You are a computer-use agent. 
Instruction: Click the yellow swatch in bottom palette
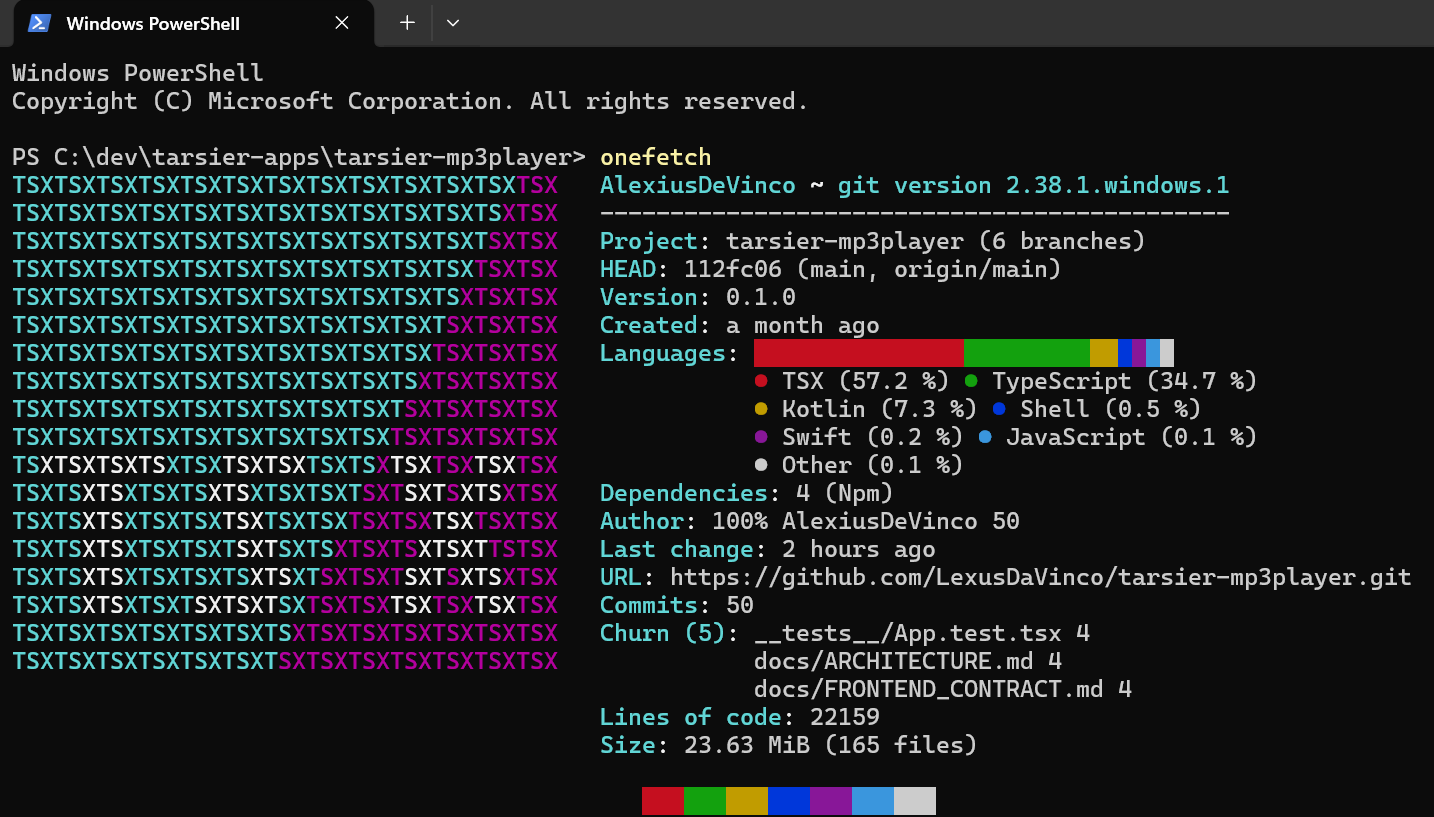point(747,801)
